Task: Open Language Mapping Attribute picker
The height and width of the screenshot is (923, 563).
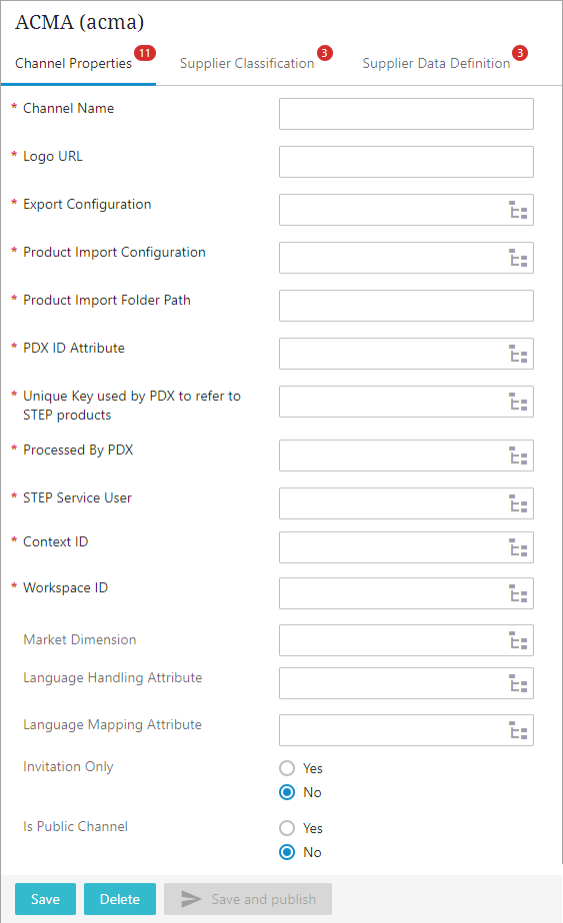Action: point(518,731)
